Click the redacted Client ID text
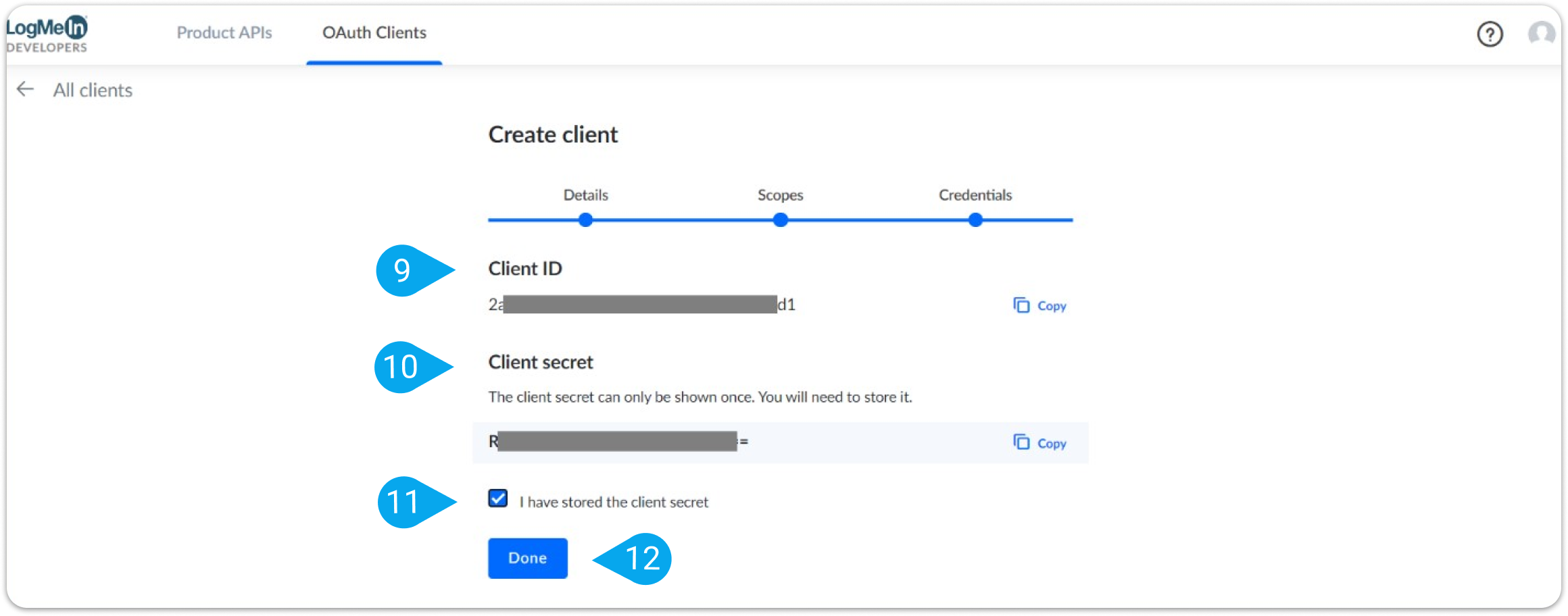The image size is (1568, 616). pos(641,305)
